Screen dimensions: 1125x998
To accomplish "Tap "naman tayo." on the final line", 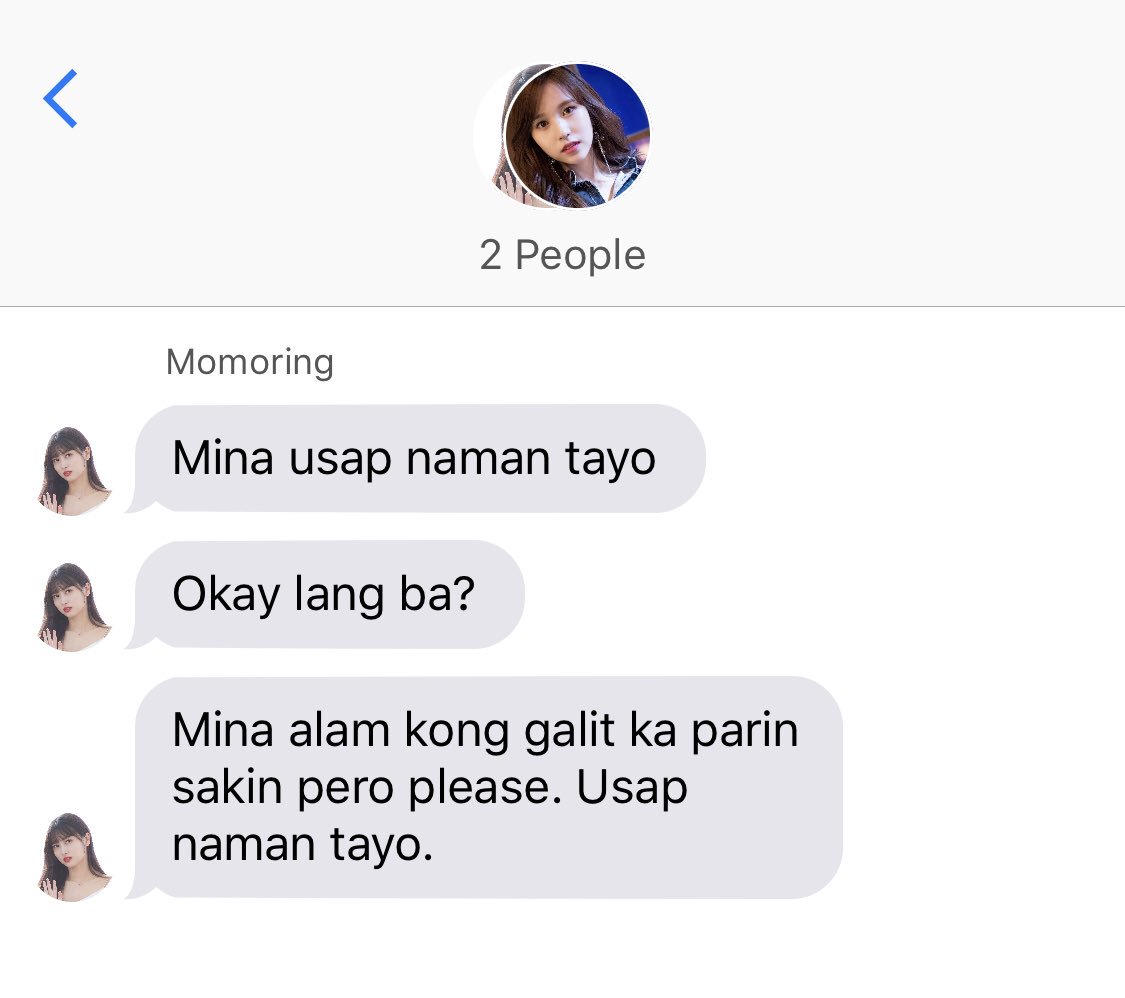I will pos(303,844).
